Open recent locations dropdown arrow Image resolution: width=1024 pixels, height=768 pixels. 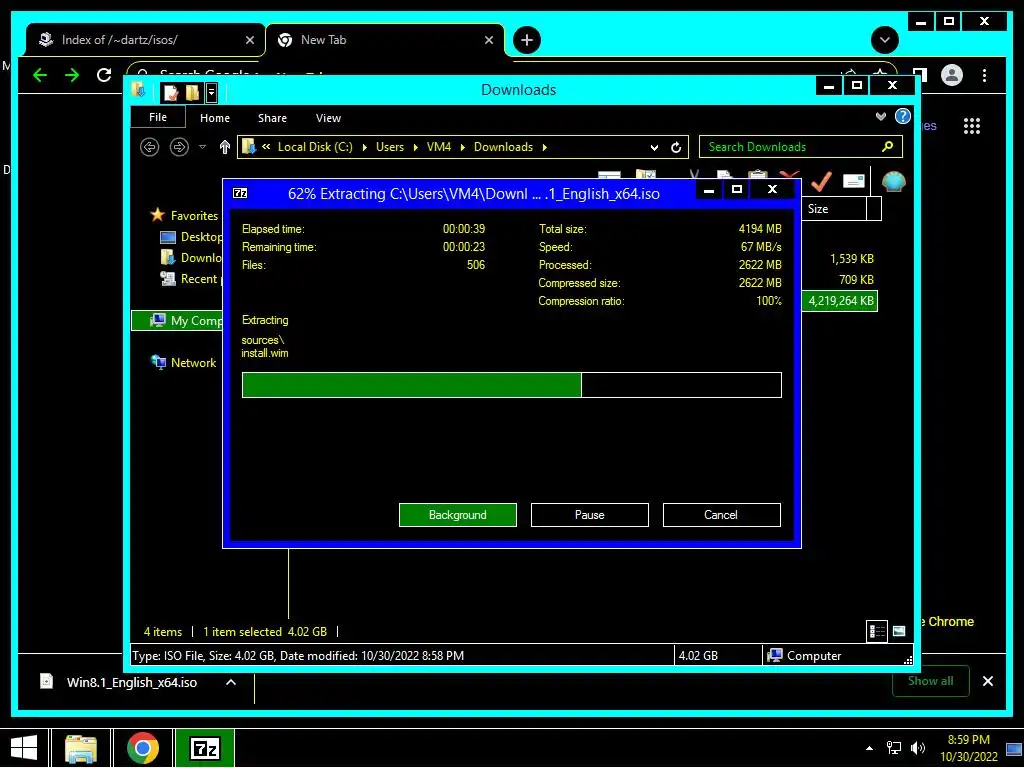[202, 147]
